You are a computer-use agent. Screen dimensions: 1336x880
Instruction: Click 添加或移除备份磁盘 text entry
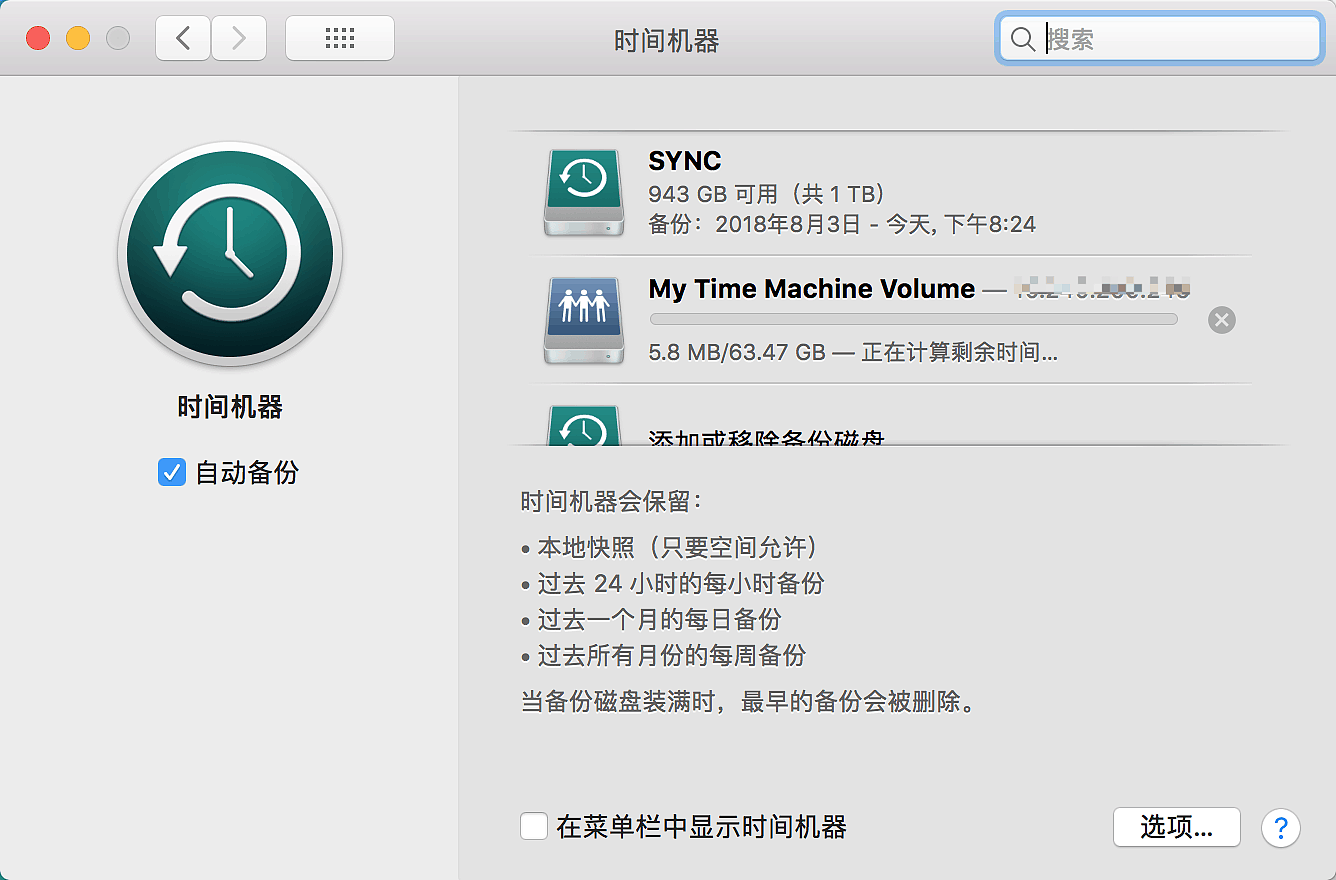click(766, 437)
